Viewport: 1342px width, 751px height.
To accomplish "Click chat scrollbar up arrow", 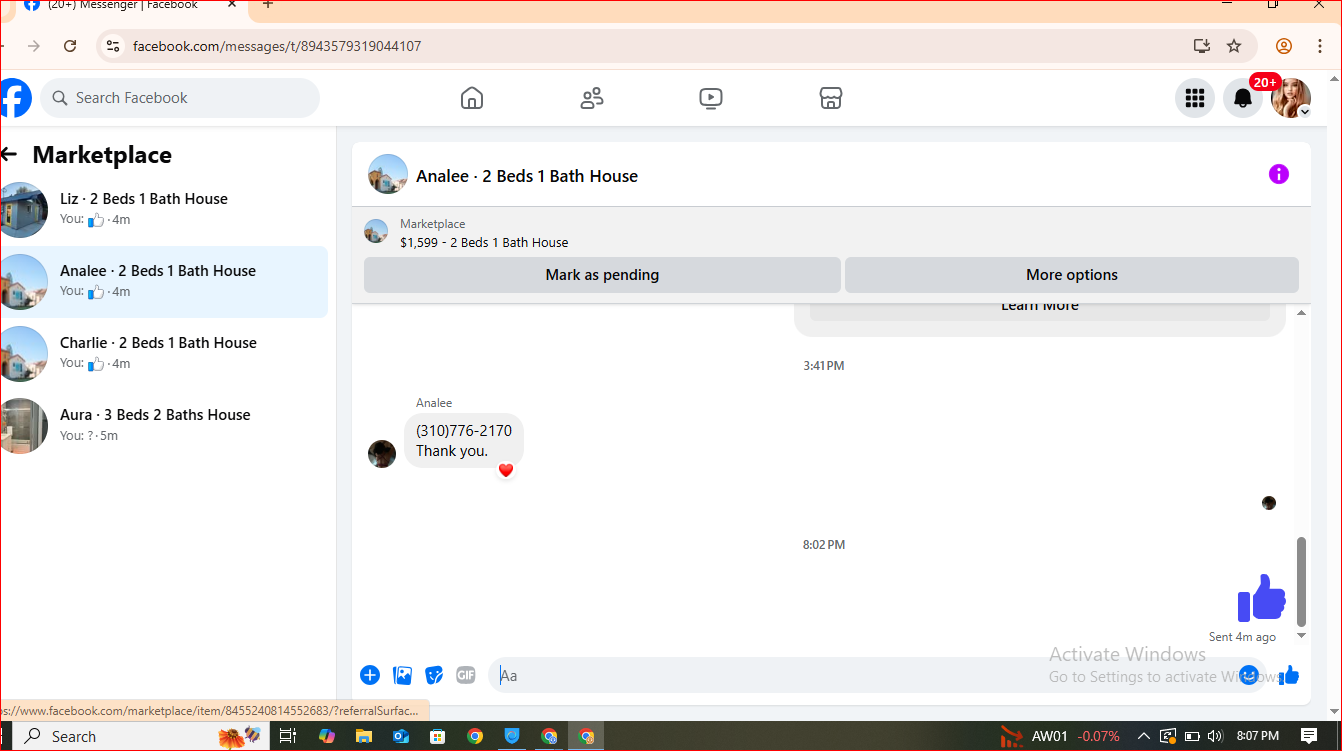I will pyautogui.click(x=1301, y=313).
